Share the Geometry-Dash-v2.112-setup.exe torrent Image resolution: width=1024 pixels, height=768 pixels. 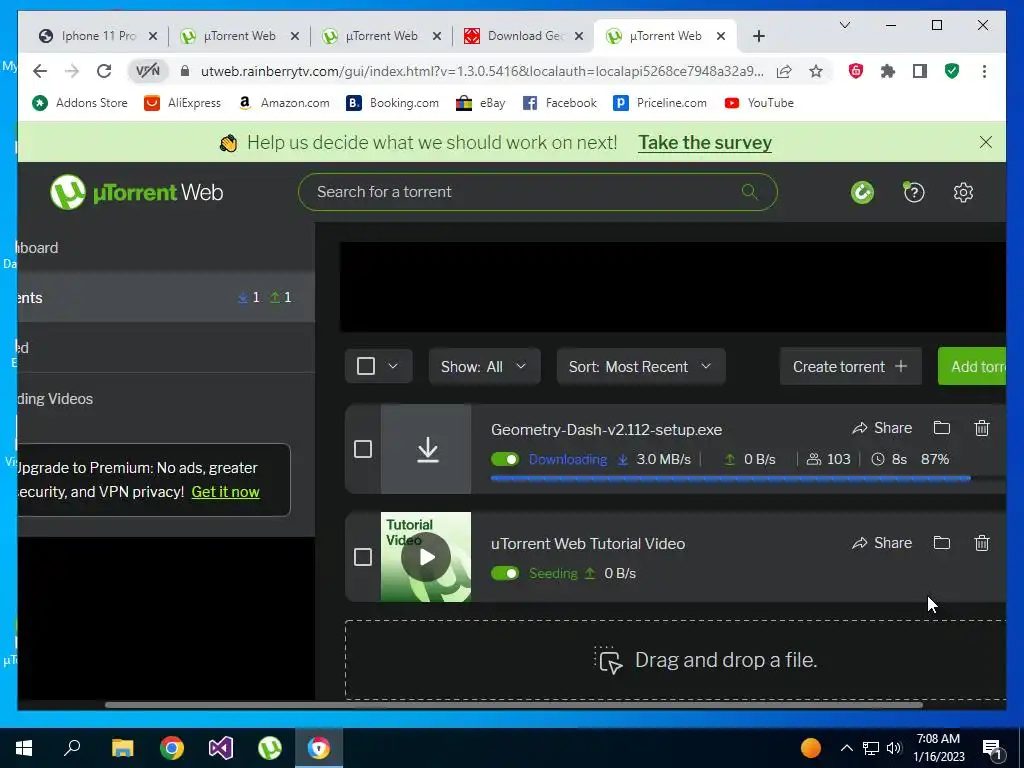tap(882, 428)
